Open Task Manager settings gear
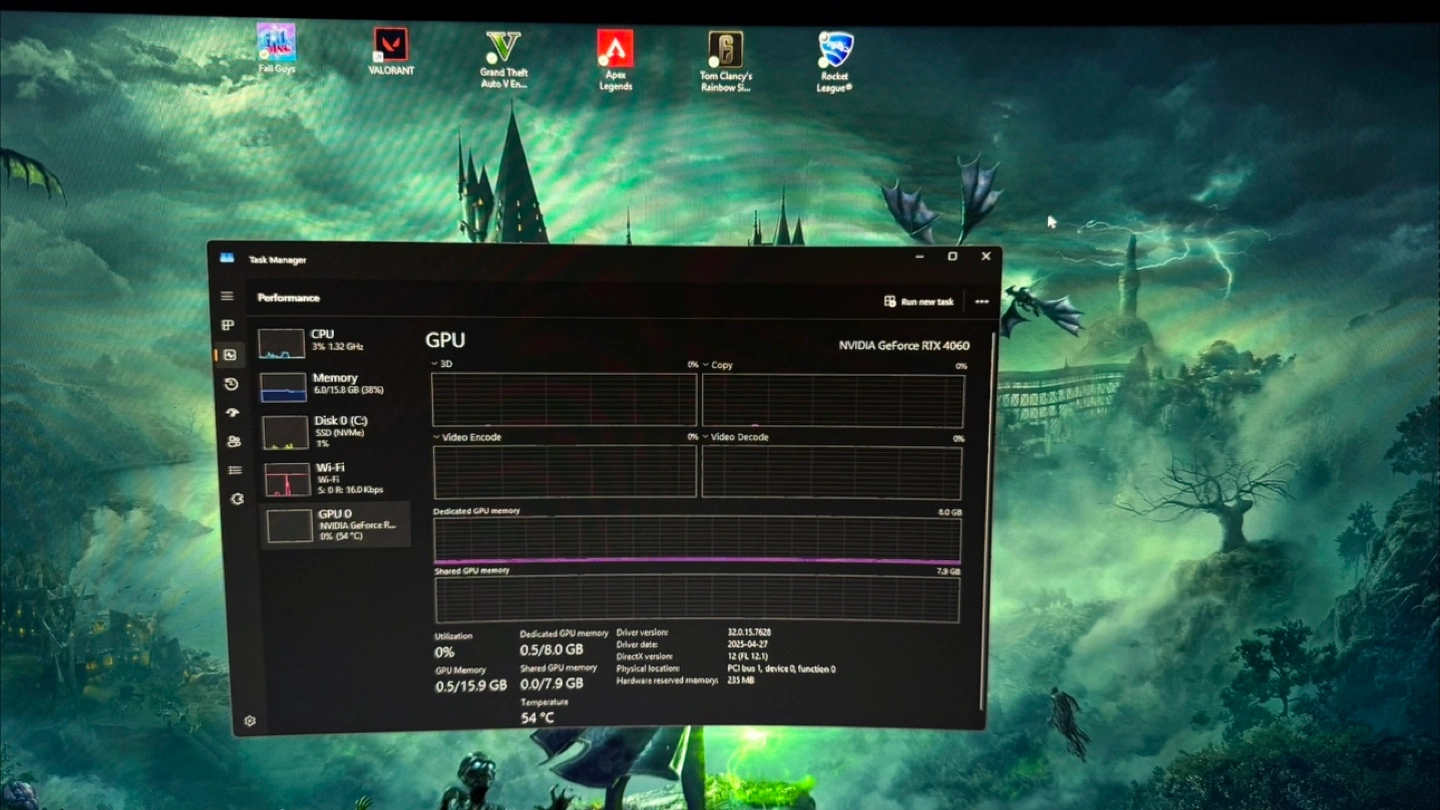 (x=249, y=720)
